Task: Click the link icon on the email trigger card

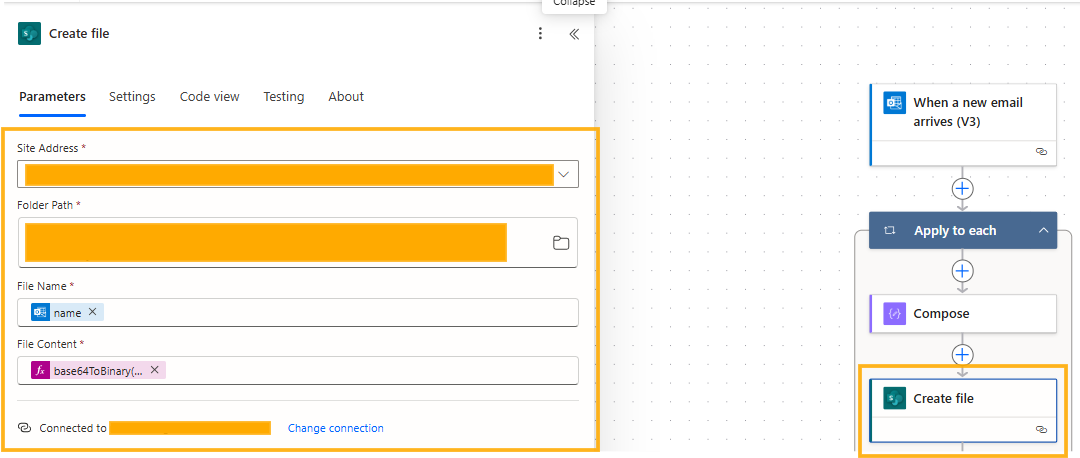Action: [1041, 152]
